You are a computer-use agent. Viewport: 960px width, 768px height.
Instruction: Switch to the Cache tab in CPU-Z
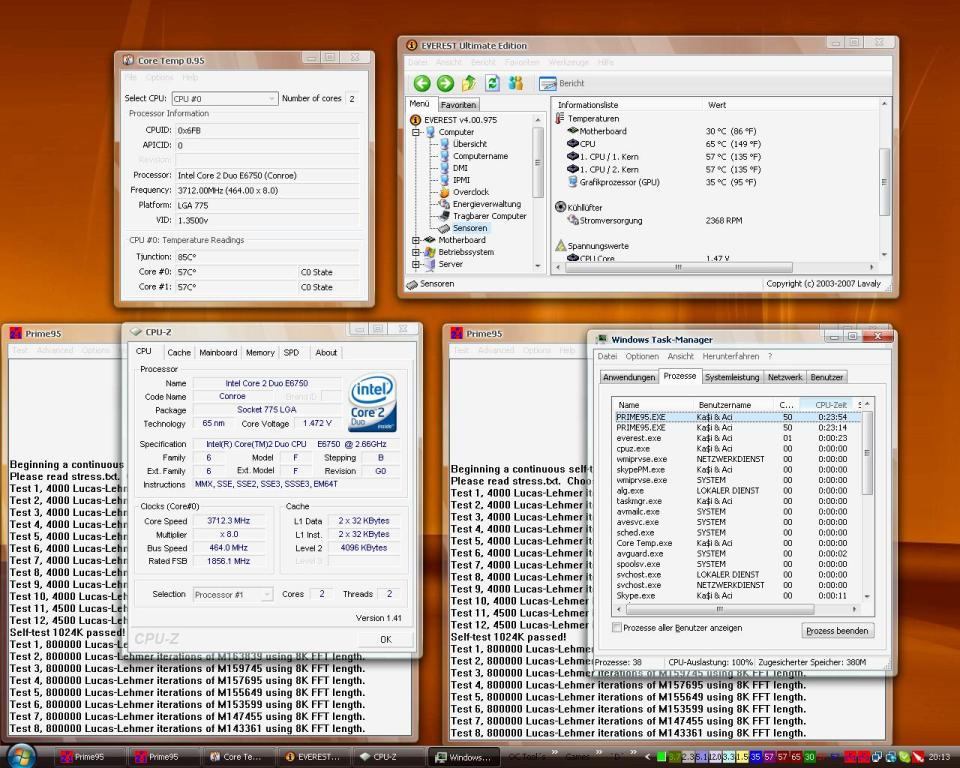coord(179,352)
